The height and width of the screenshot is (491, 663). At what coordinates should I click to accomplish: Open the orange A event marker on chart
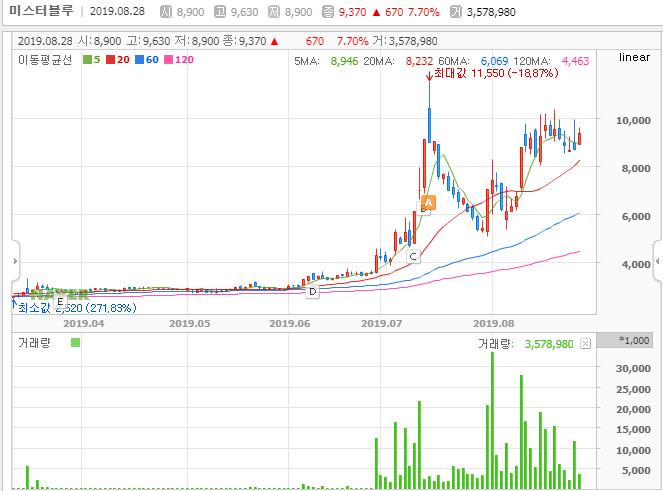[x=429, y=203]
